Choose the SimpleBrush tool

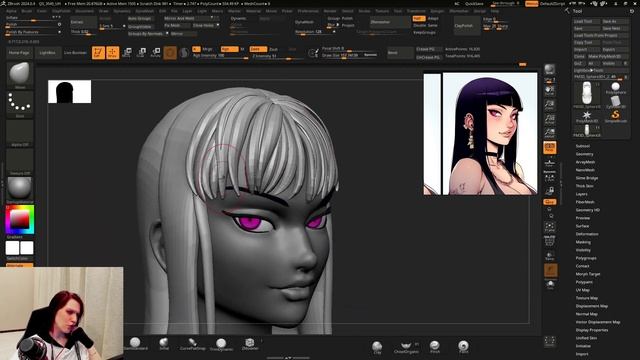coord(615,116)
